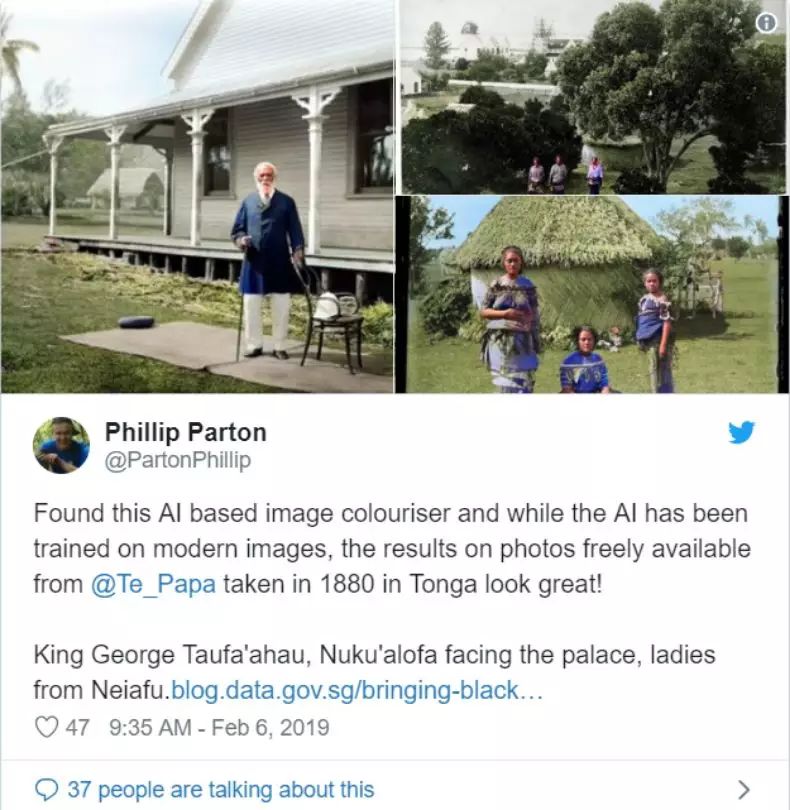The width and height of the screenshot is (790, 810).
Task: Open the Neiafu ladies thatched hut photo
Action: [594, 294]
